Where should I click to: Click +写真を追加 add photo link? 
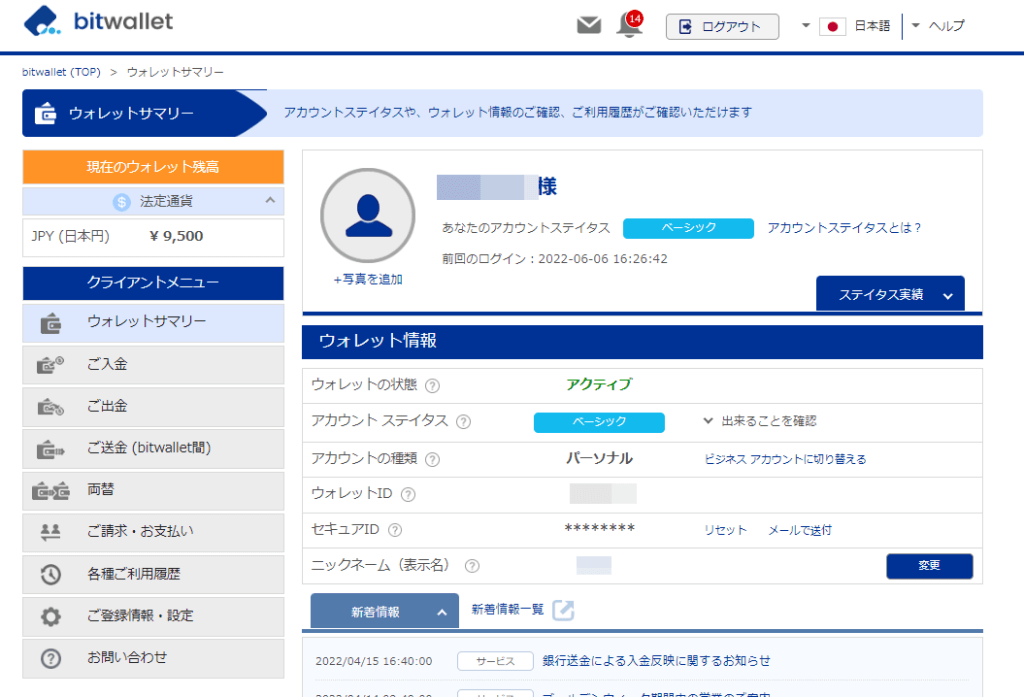click(x=368, y=280)
